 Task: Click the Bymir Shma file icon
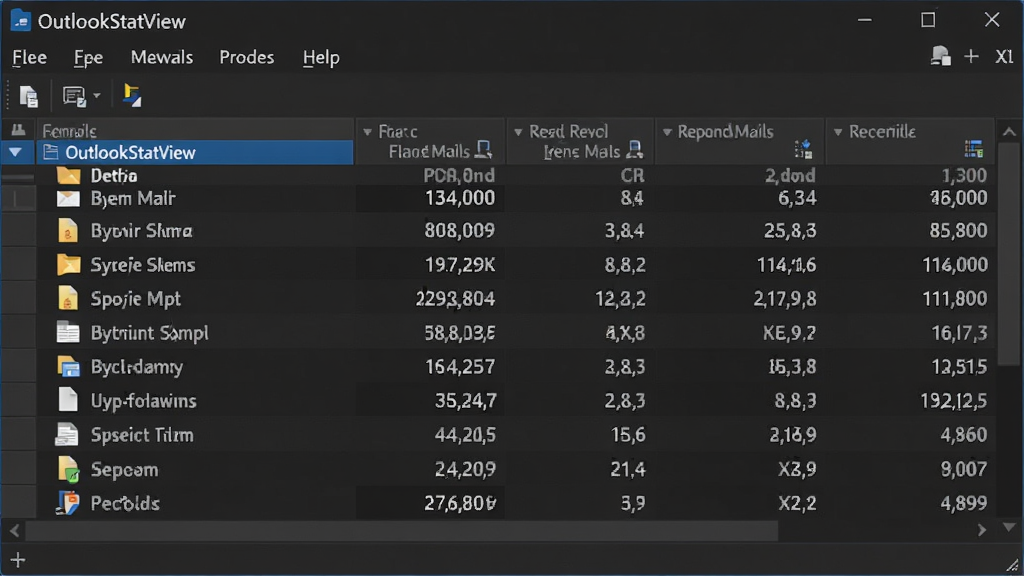(x=68, y=231)
